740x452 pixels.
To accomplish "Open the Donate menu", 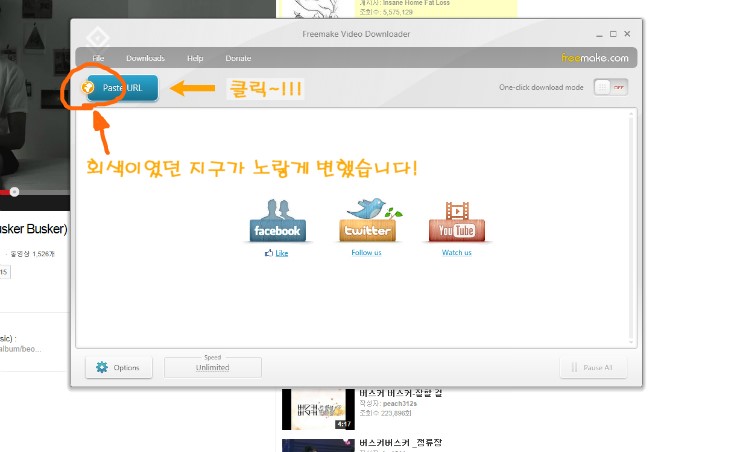I will (238, 59).
